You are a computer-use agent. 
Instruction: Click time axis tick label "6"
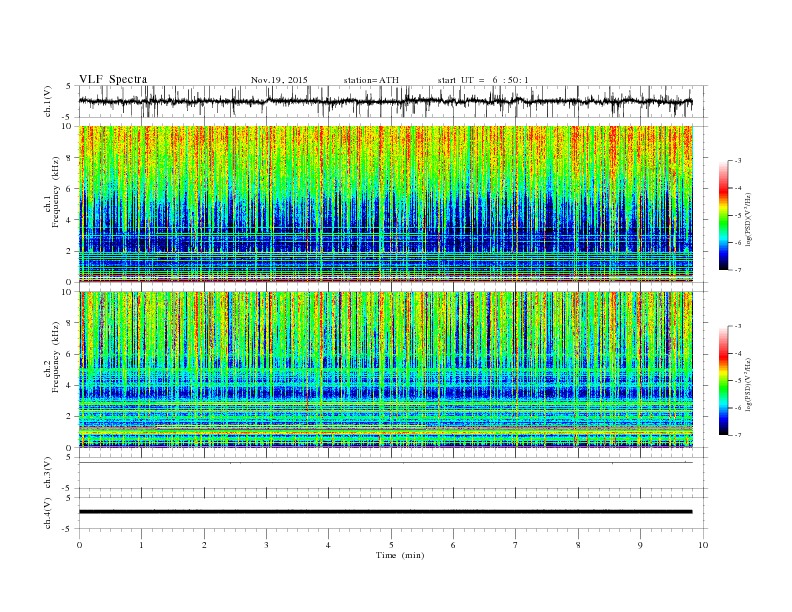453,545
